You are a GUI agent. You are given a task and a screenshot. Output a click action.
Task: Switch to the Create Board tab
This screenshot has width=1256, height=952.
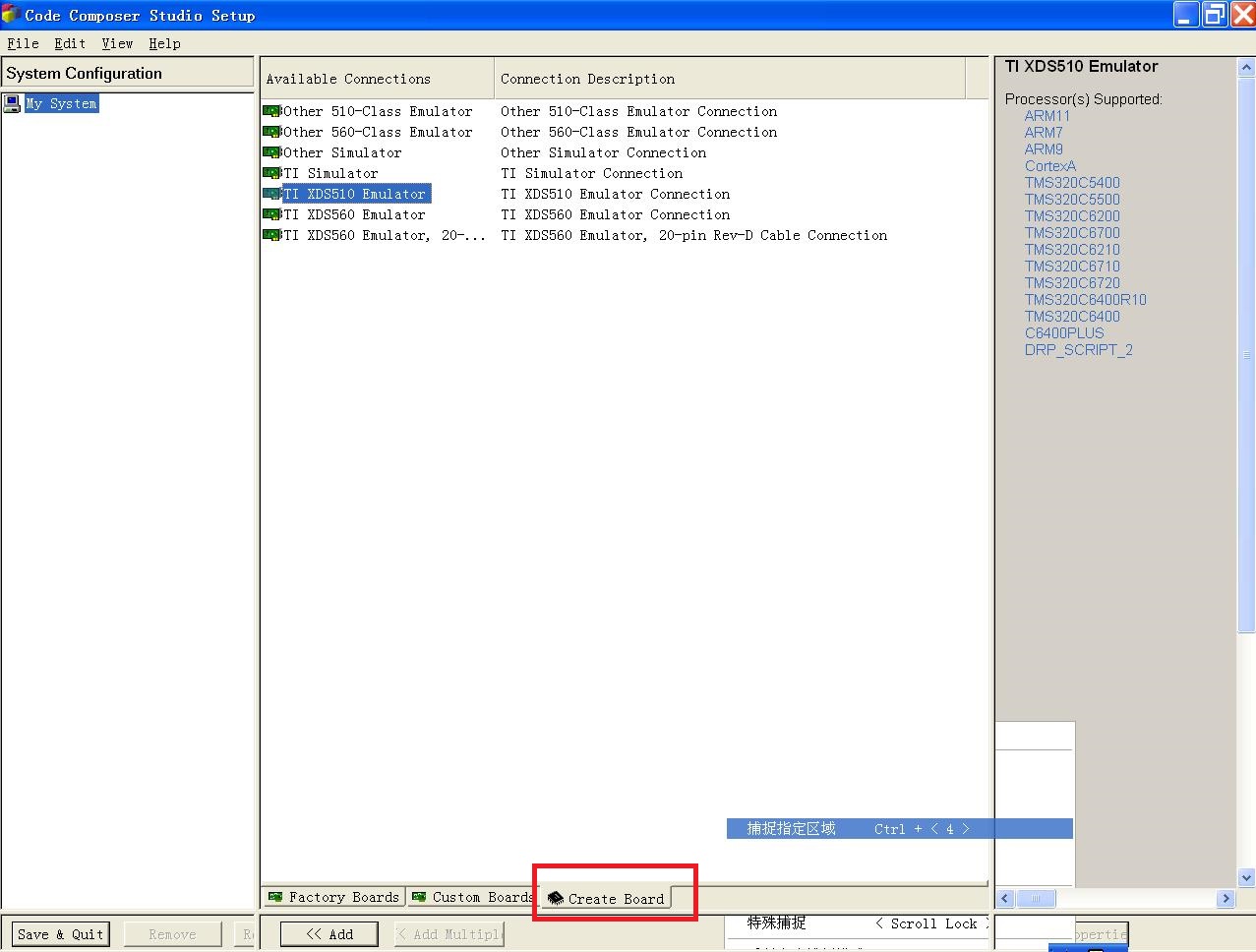[x=607, y=898]
